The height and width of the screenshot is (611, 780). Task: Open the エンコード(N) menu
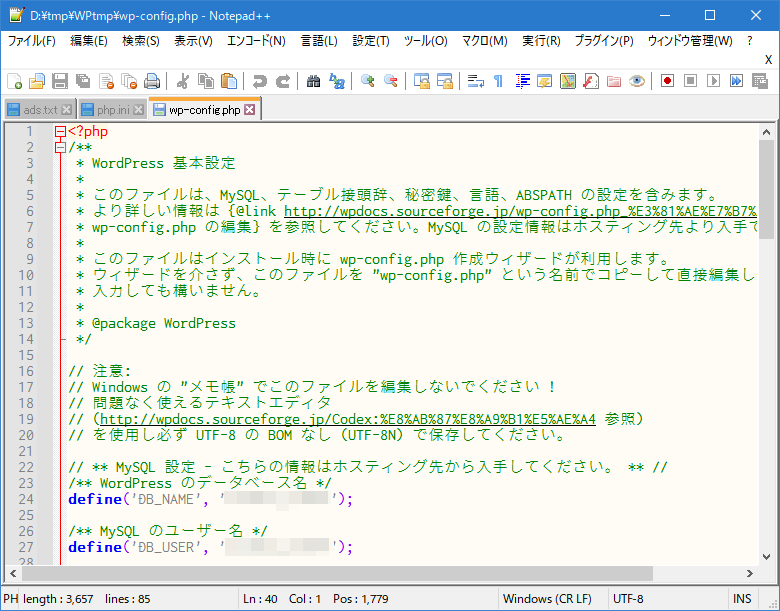(x=256, y=41)
